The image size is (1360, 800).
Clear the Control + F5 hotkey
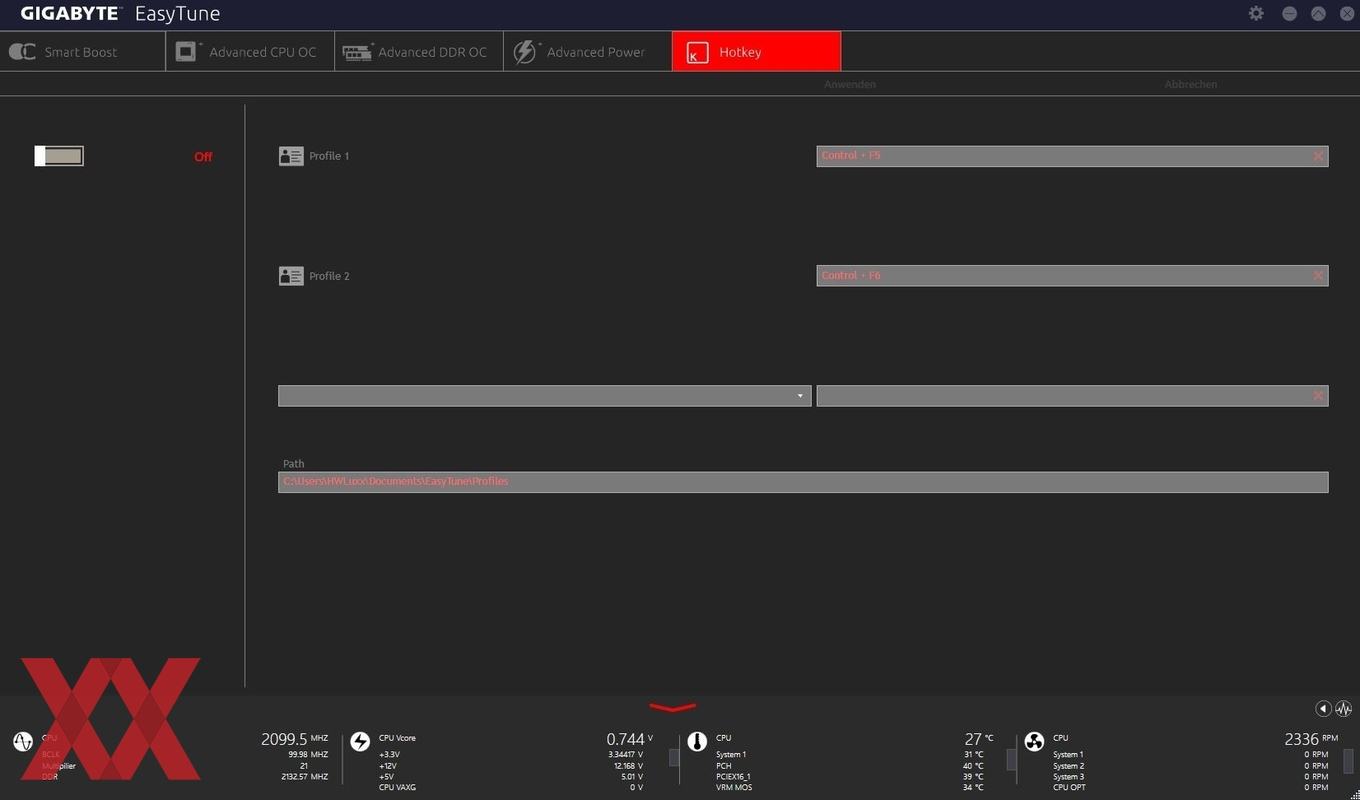[1318, 156]
